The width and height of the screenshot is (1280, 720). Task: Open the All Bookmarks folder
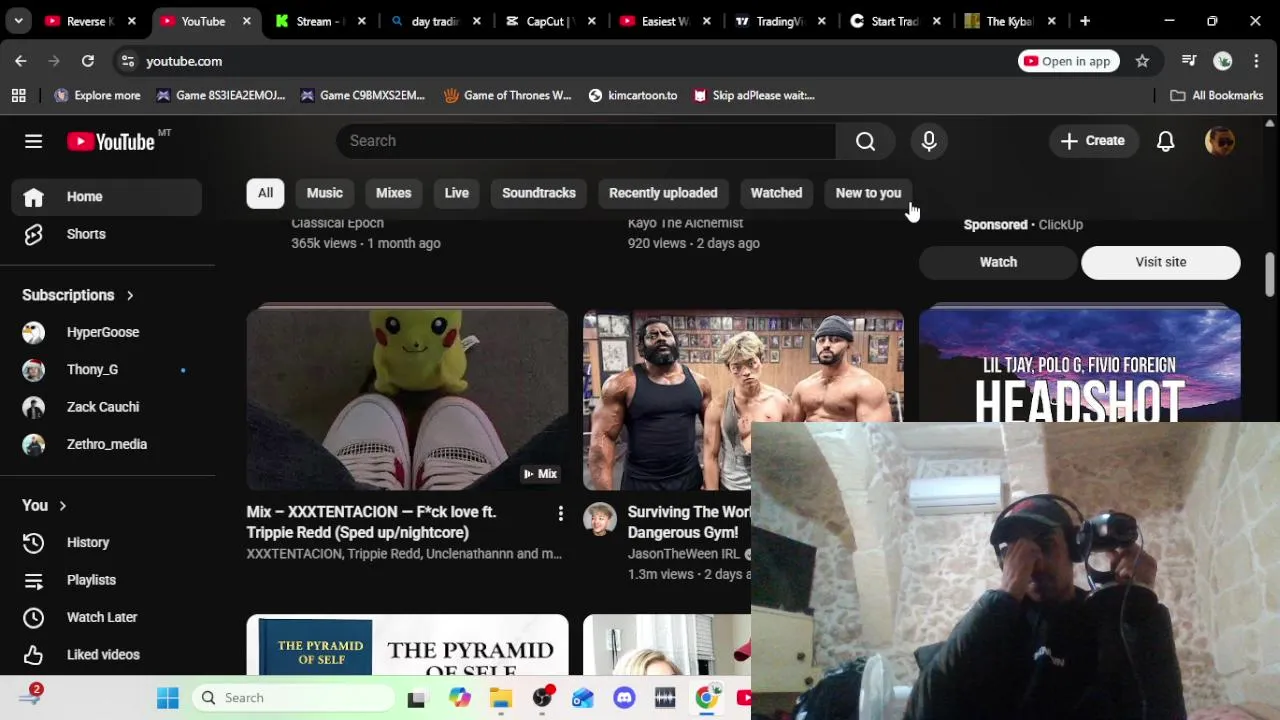coord(1217,95)
